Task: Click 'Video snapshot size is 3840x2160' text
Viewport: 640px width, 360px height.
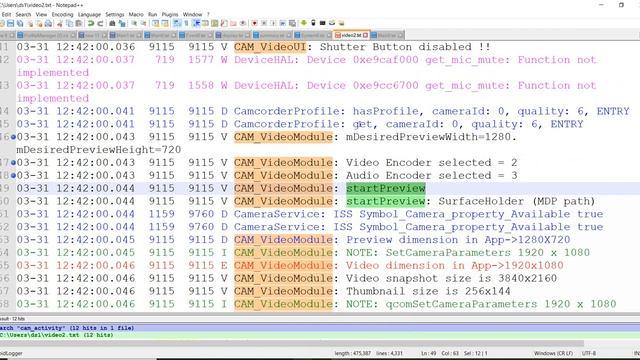Action: [451, 278]
